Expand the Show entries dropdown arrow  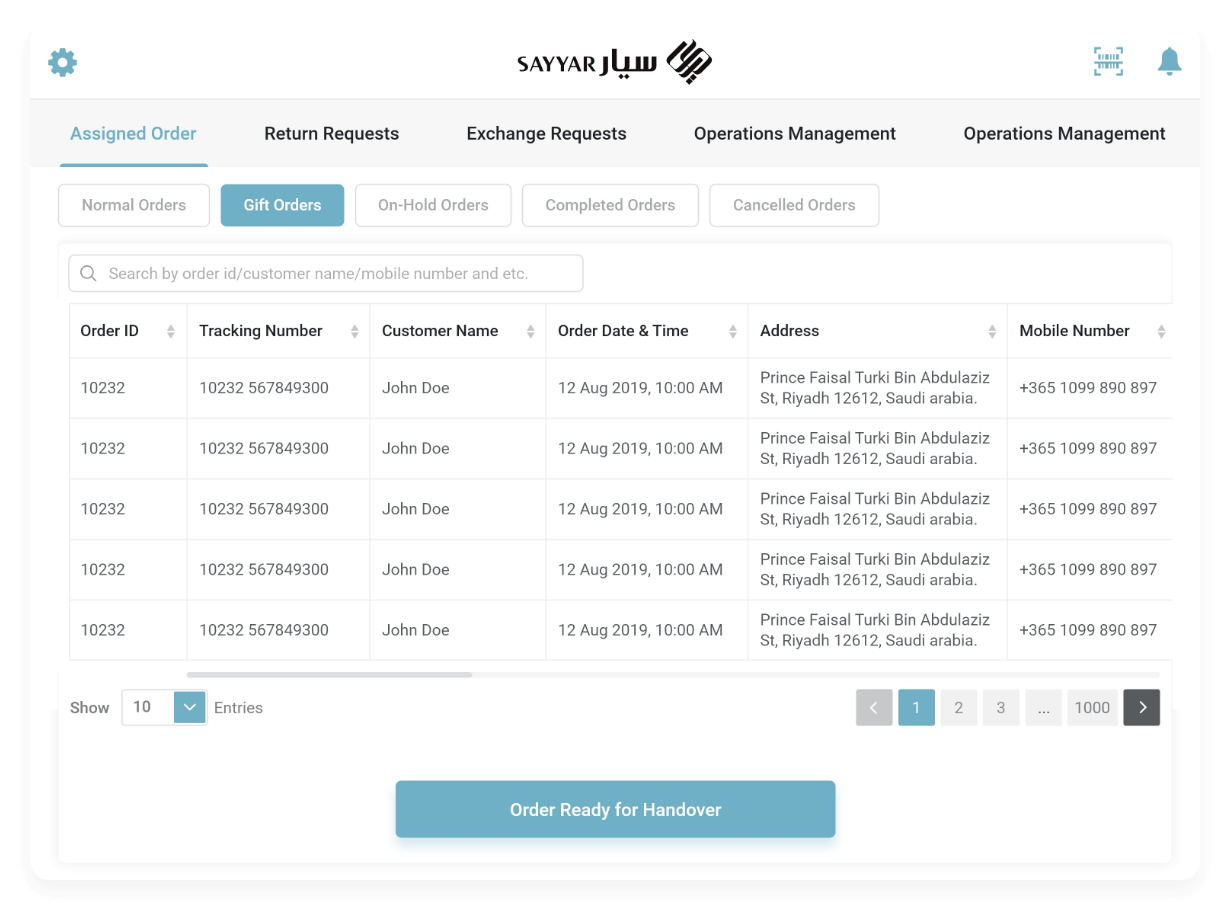190,707
